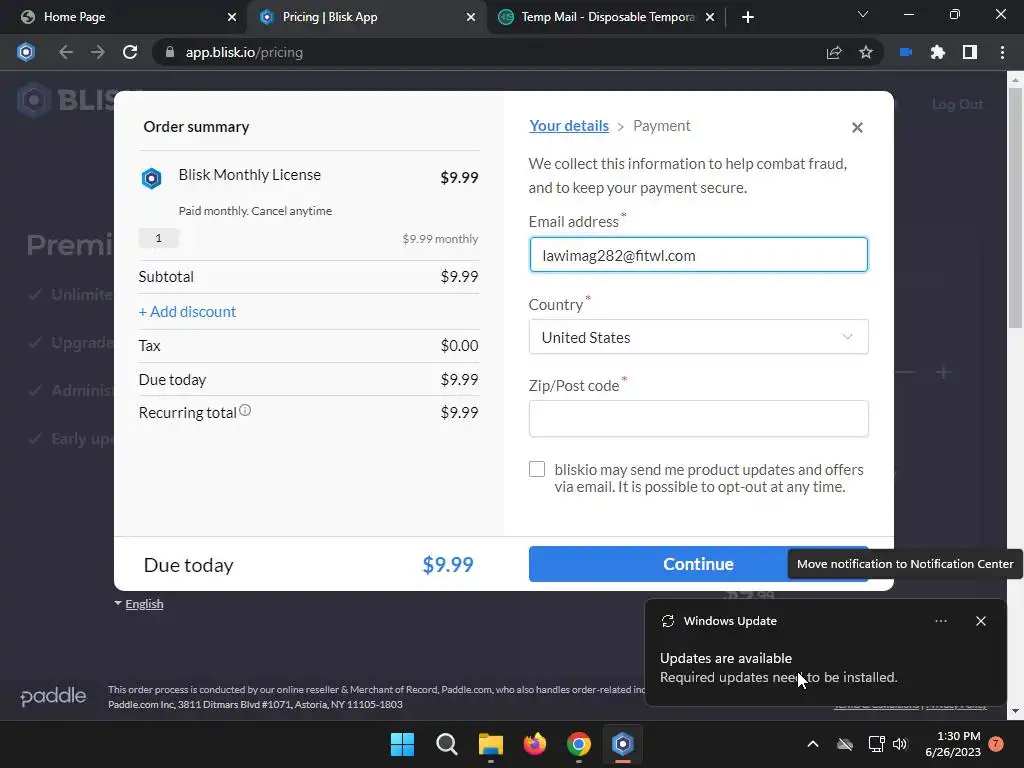Click the Add discount link
This screenshot has height=768, width=1024.
coord(187,312)
